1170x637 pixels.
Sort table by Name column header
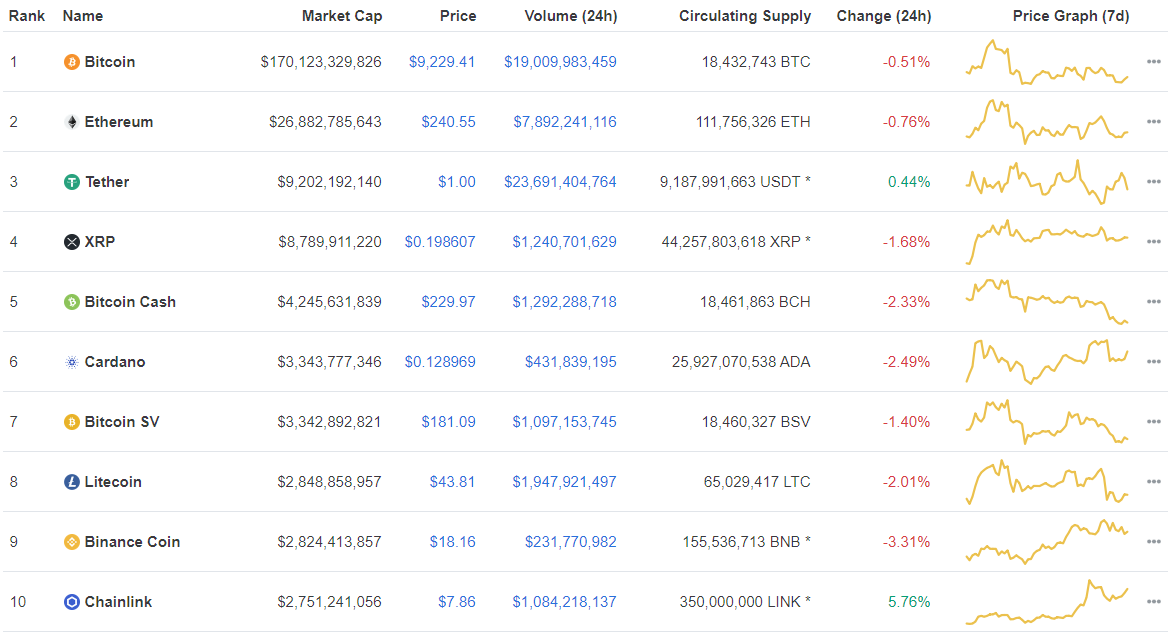tap(83, 16)
